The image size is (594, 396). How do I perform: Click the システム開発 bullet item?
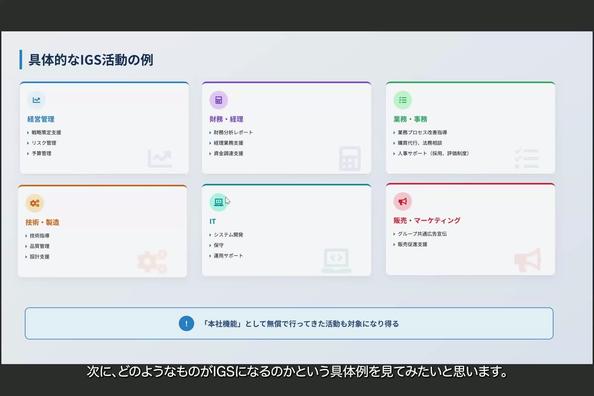pos(228,235)
